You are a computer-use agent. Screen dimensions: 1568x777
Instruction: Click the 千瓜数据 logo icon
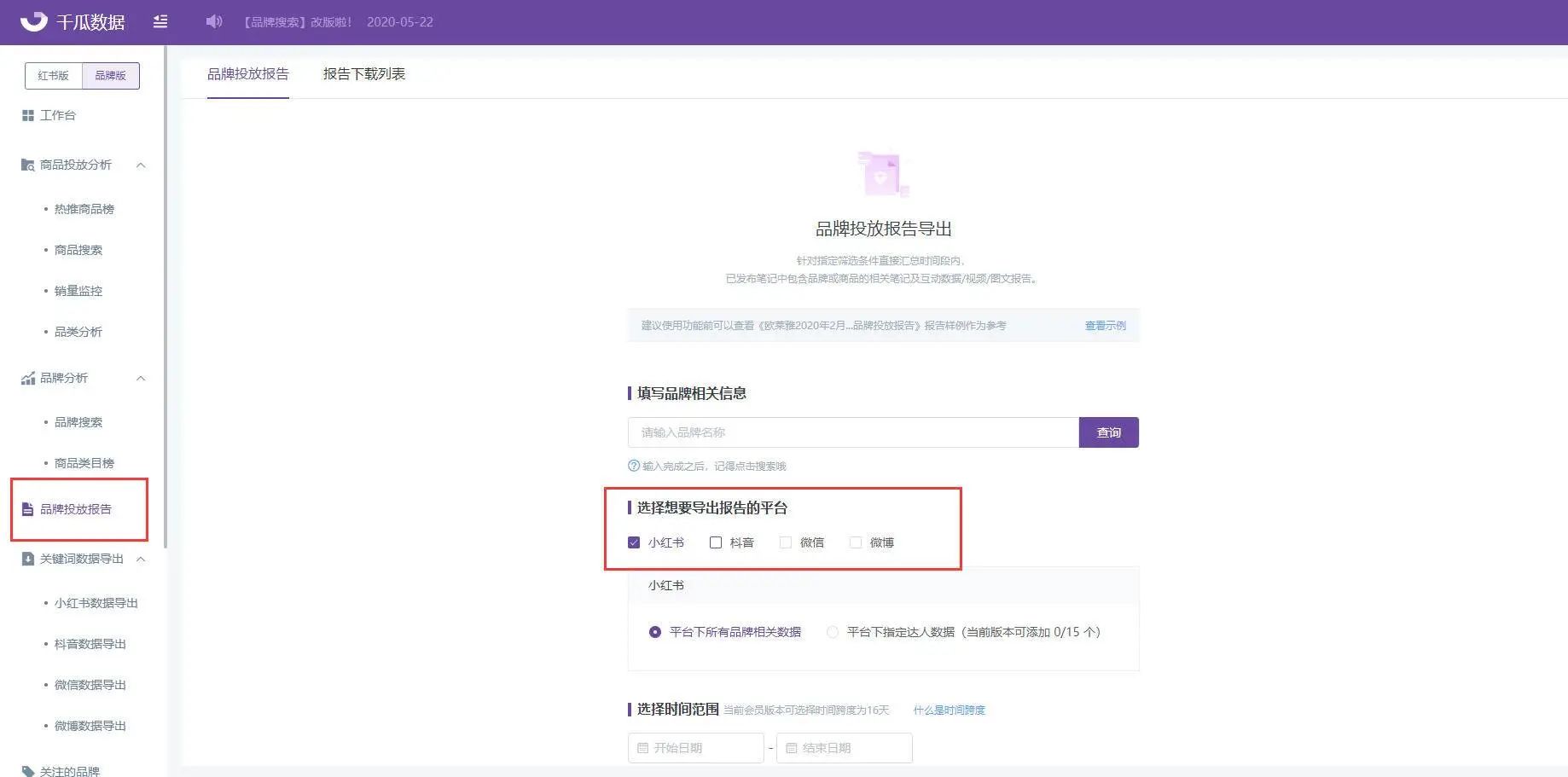[34, 20]
